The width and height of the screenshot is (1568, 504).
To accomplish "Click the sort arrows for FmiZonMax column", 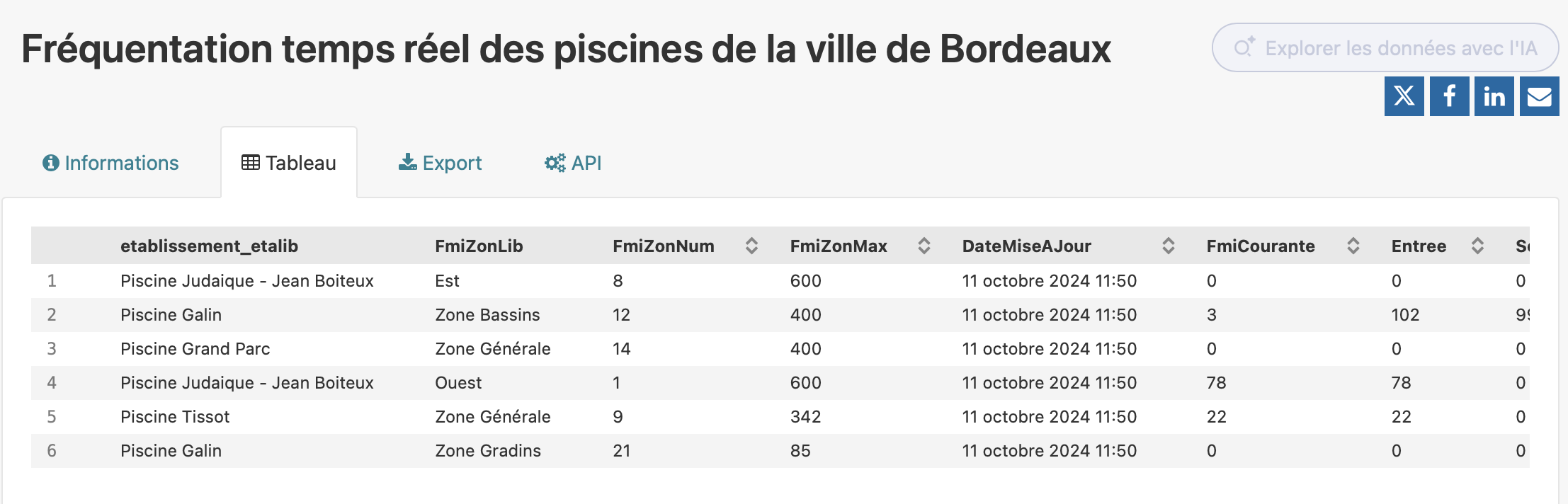I will click(924, 246).
